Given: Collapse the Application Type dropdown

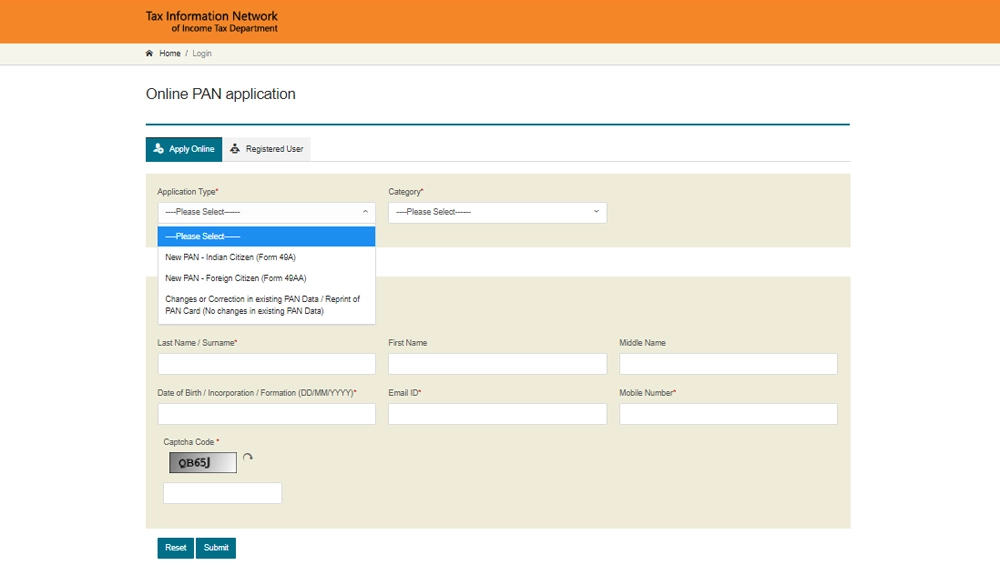Looking at the screenshot, I should [266, 212].
